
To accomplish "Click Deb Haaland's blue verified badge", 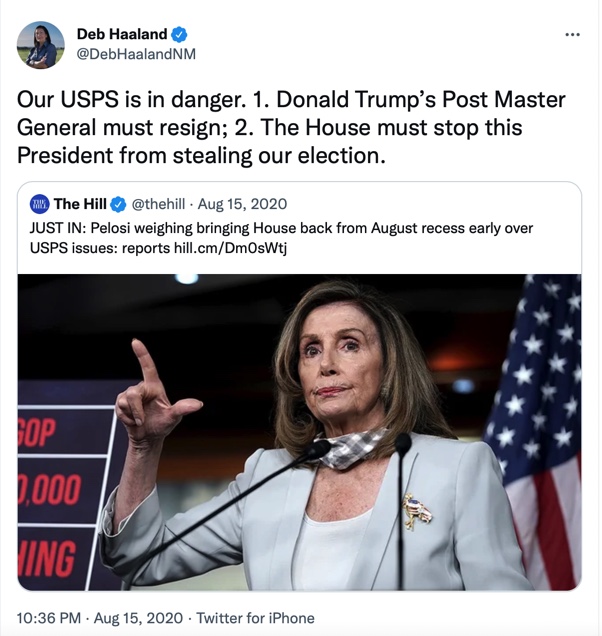I will [x=179, y=34].
